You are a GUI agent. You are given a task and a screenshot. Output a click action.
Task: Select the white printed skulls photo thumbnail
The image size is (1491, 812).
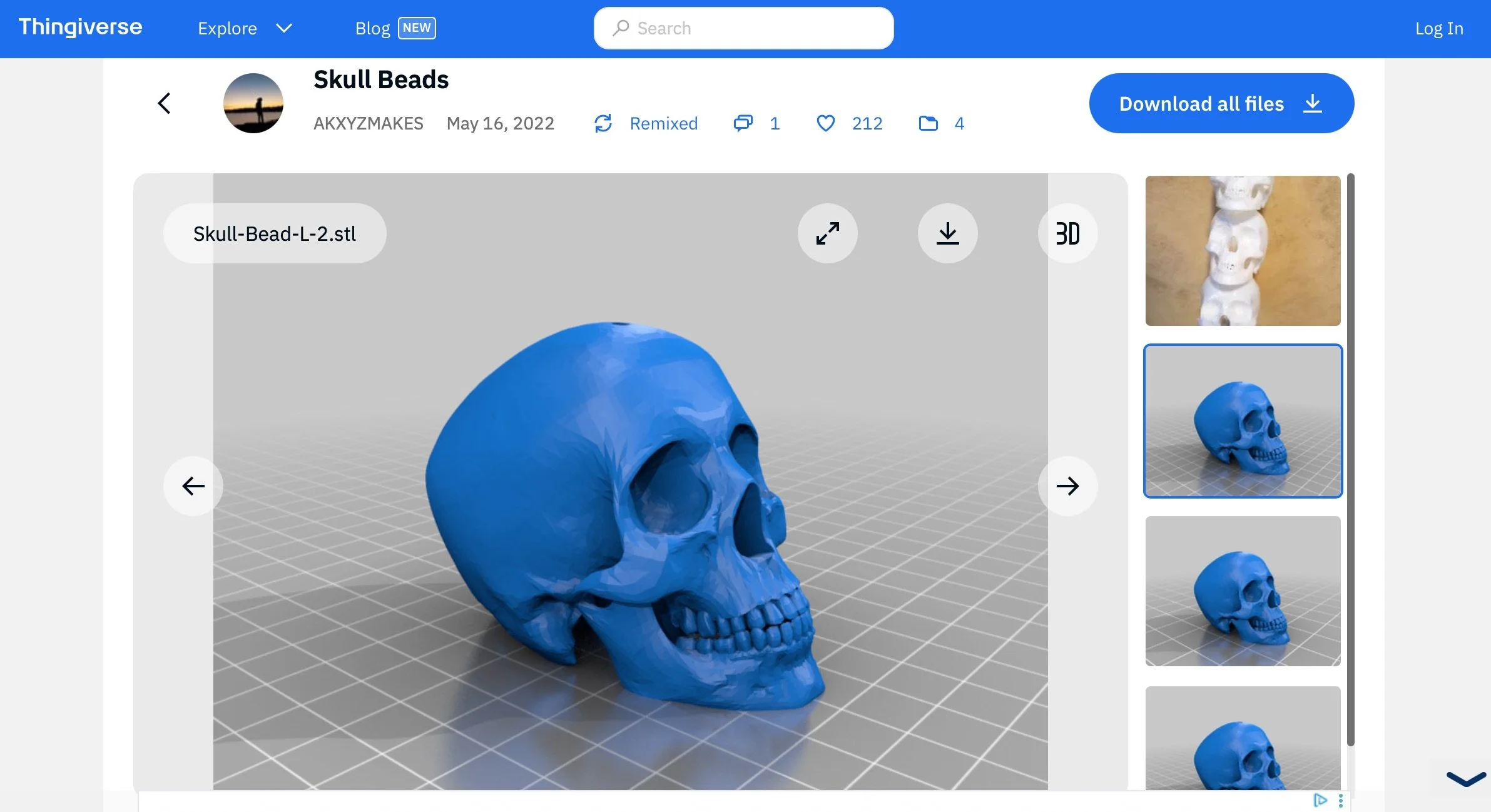(x=1243, y=251)
